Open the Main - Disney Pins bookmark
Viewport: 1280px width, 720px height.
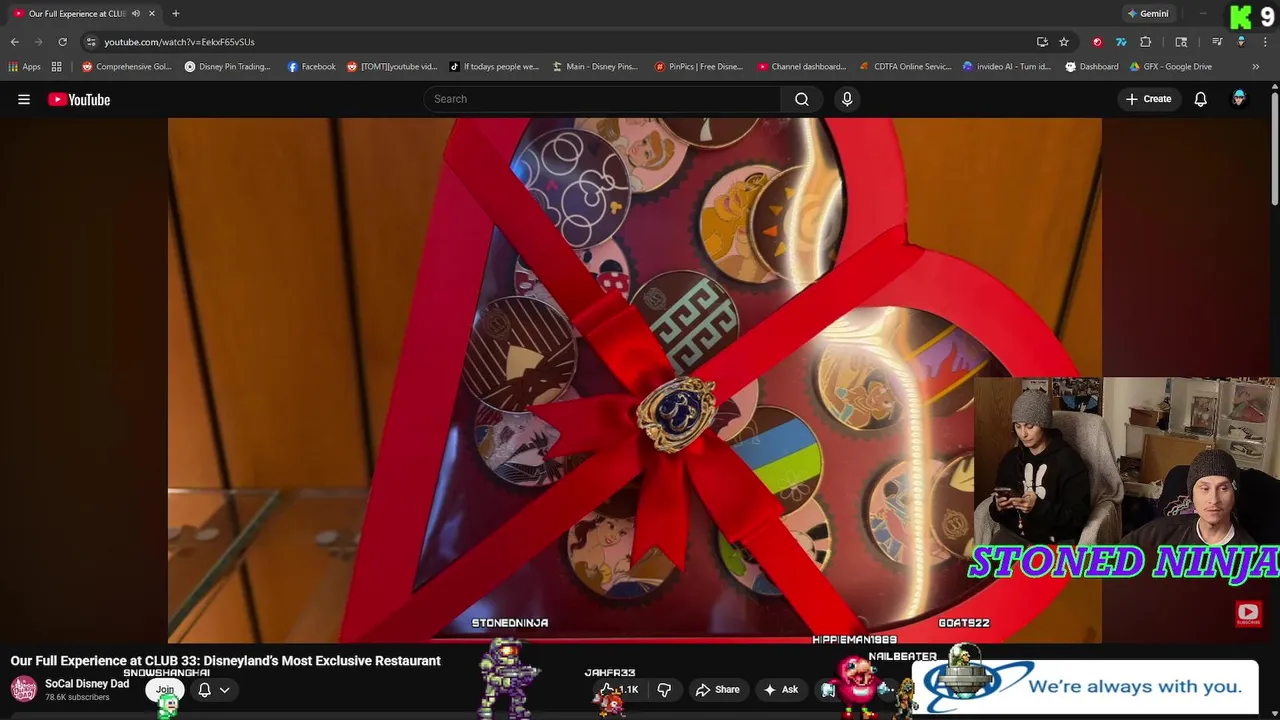point(595,67)
